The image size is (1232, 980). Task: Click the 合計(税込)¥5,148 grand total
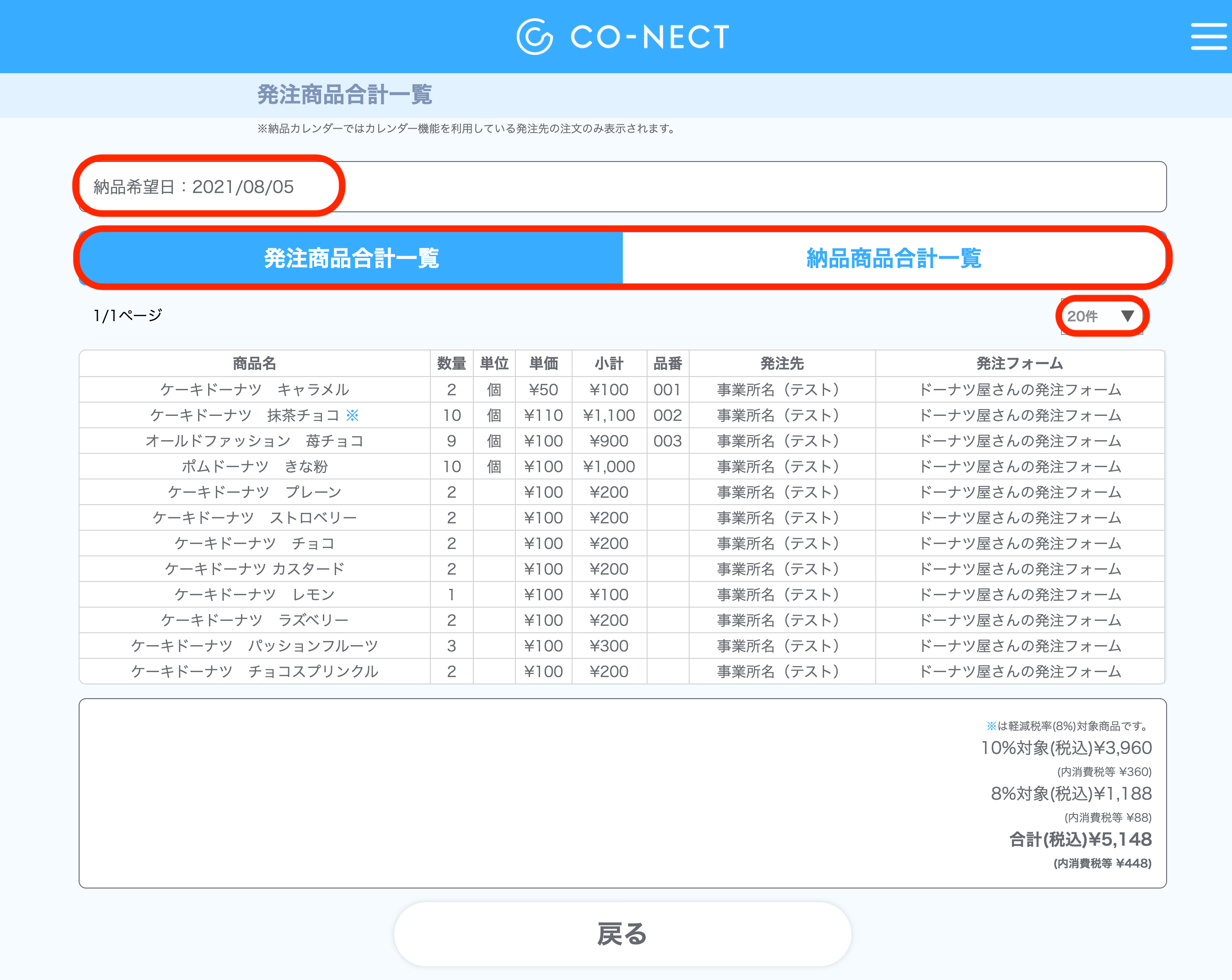(x=1081, y=839)
